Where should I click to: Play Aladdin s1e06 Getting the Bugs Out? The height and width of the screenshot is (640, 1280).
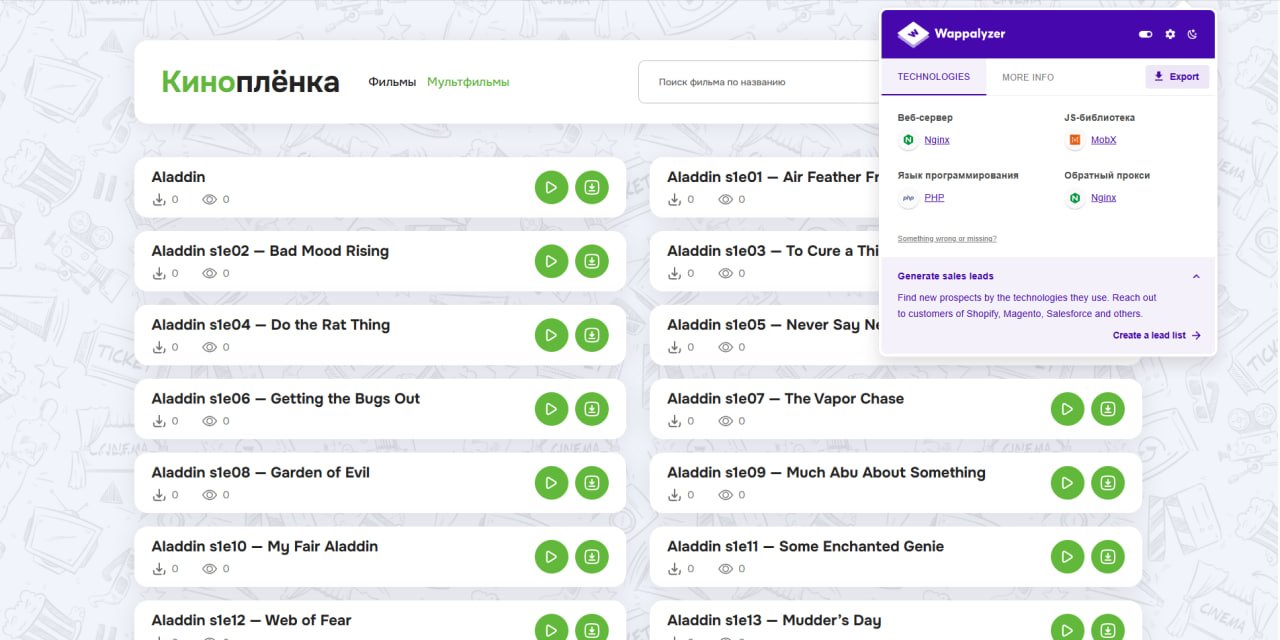(x=551, y=409)
